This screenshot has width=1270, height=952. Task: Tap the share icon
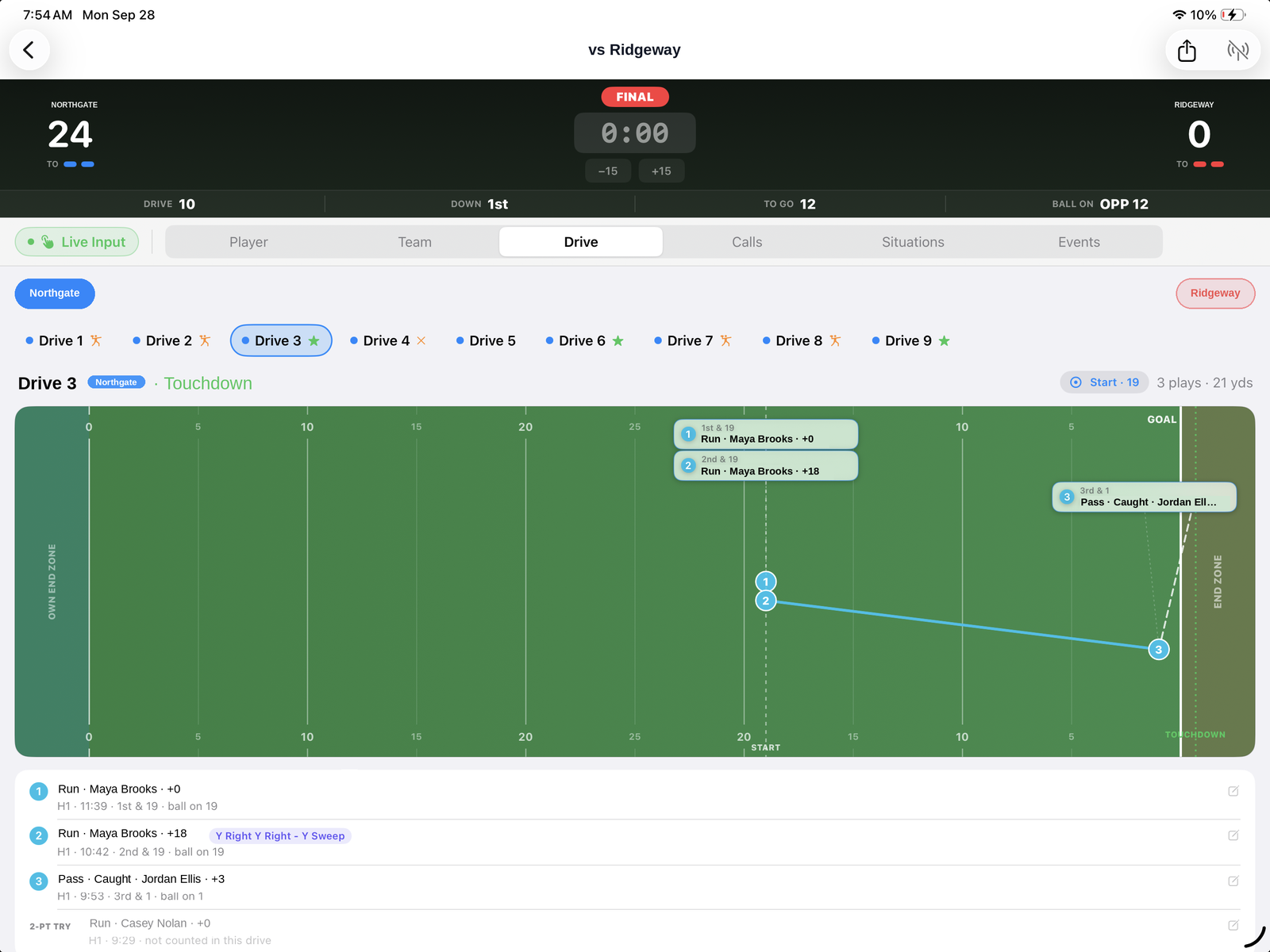click(x=1187, y=50)
